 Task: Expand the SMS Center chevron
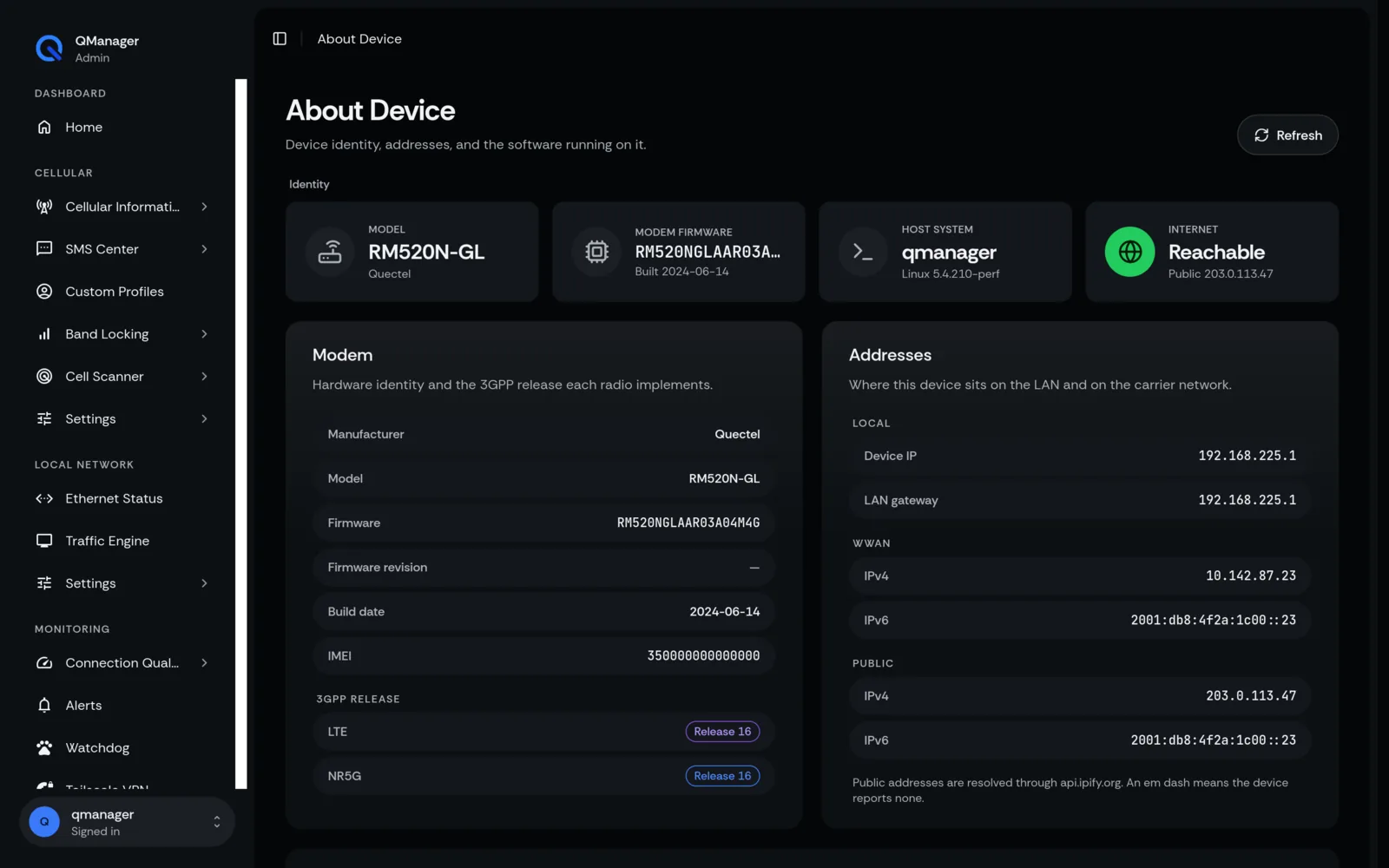pyautogui.click(x=205, y=249)
